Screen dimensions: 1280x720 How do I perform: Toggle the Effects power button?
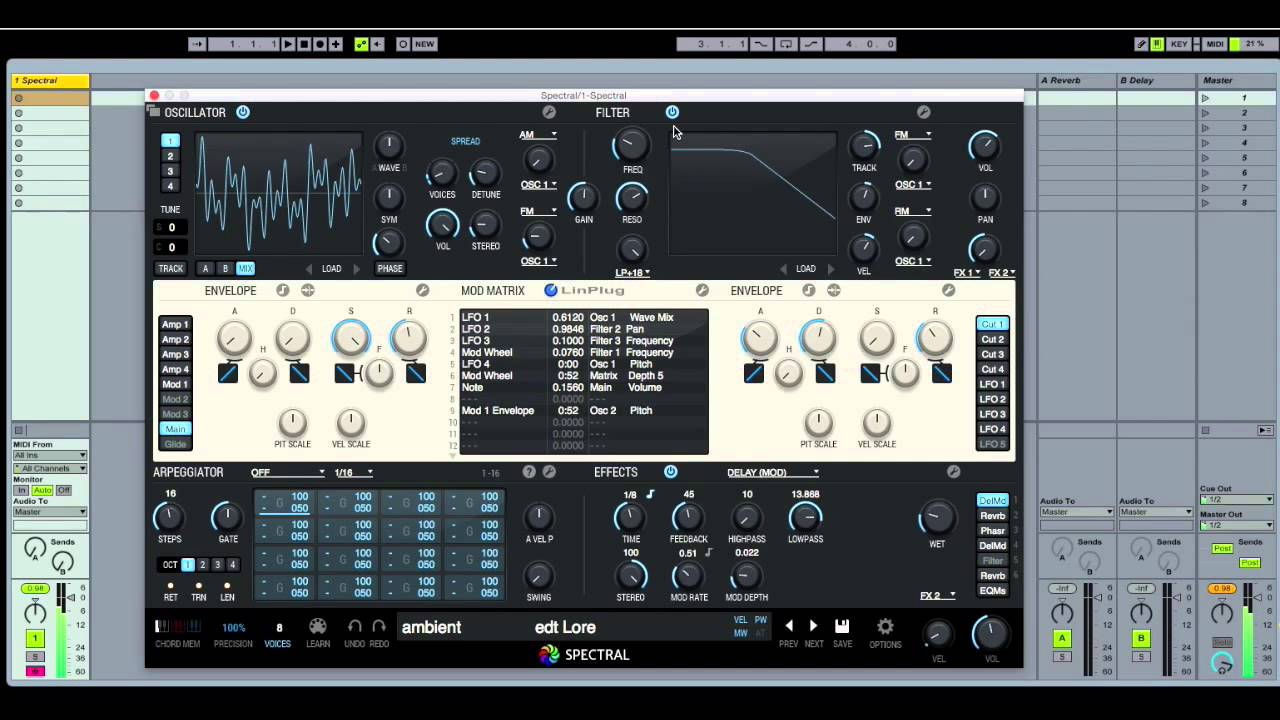tap(670, 472)
